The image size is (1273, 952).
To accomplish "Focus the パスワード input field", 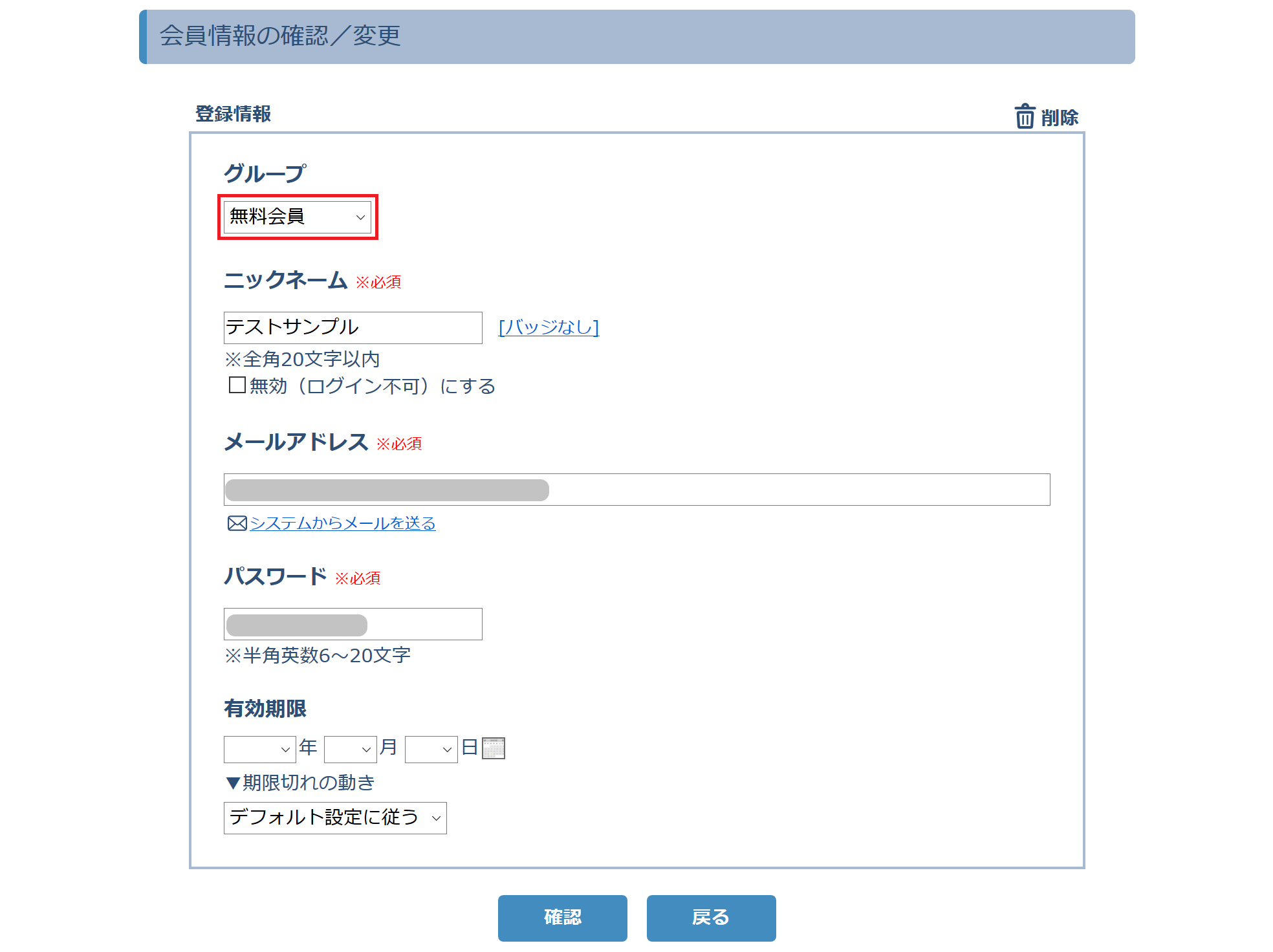I will tap(353, 624).
